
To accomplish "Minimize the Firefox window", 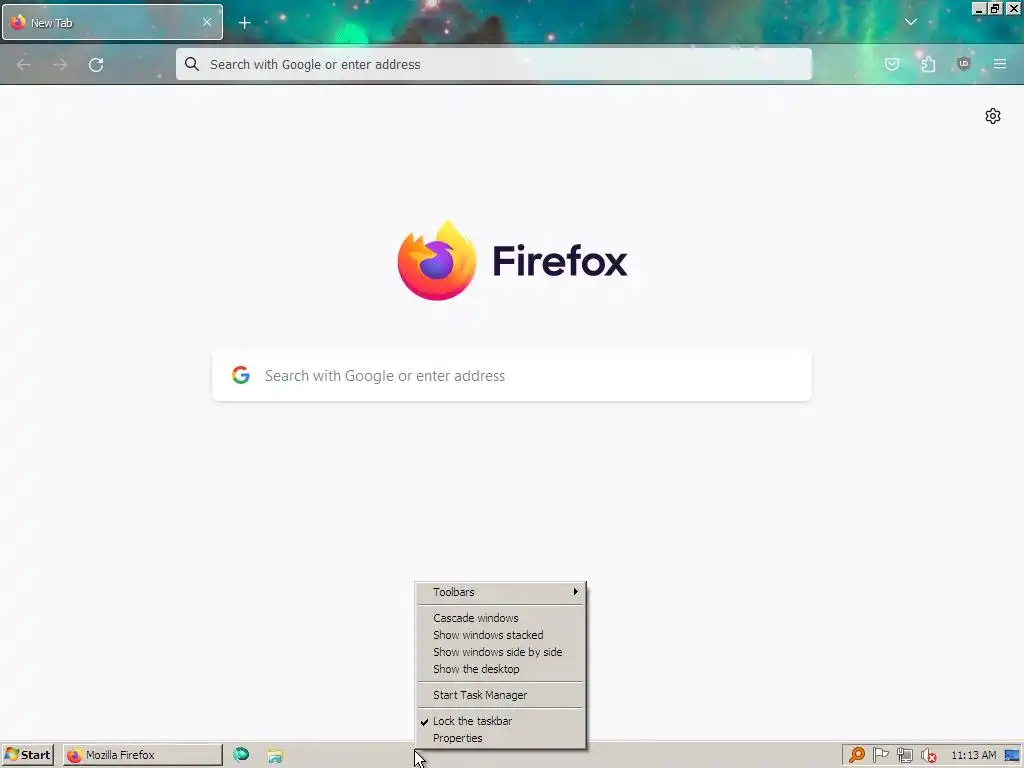I will (x=979, y=8).
